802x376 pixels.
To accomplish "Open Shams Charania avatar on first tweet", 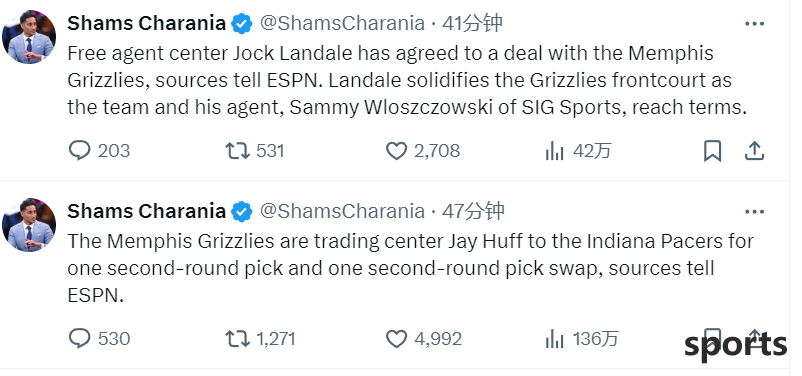I will (29, 37).
